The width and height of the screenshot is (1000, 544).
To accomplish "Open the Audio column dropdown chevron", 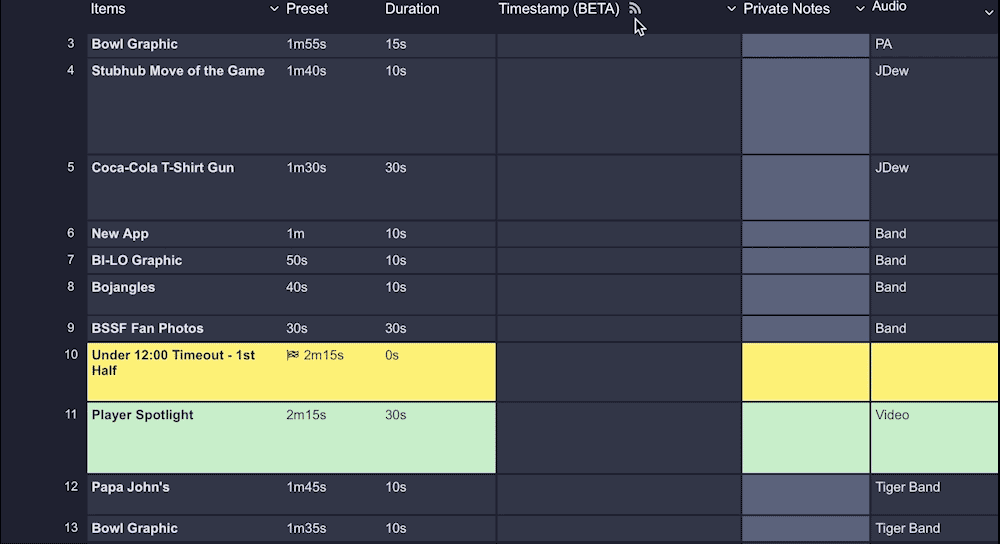I will click(x=989, y=11).
